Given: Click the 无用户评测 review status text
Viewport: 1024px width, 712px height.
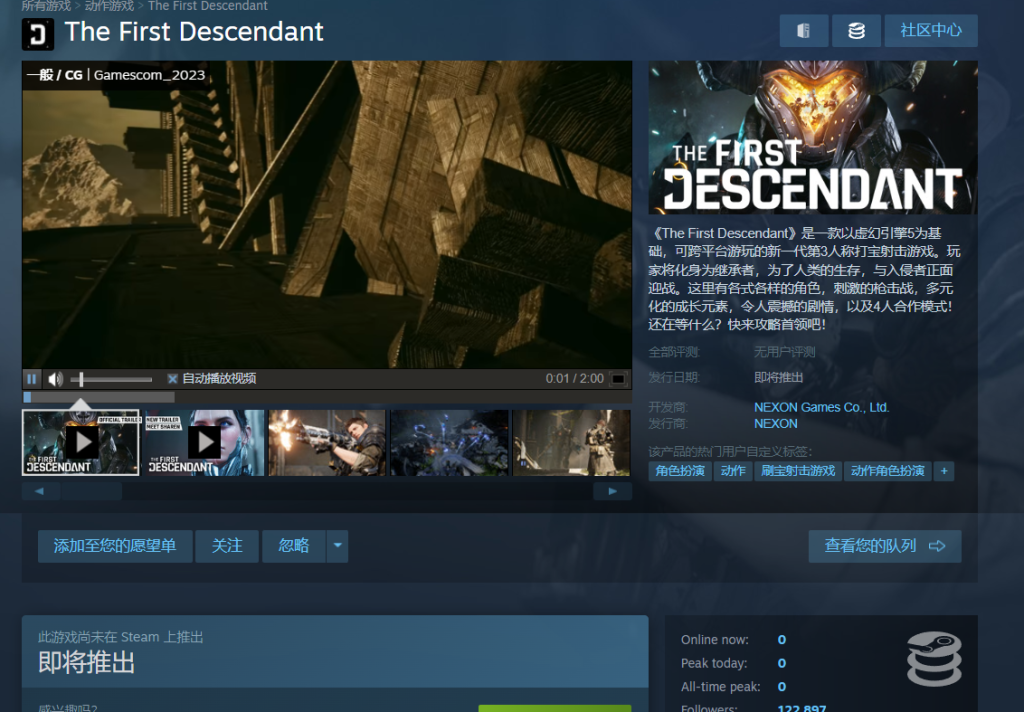Looking at the screenshot, I should [784, 352].
